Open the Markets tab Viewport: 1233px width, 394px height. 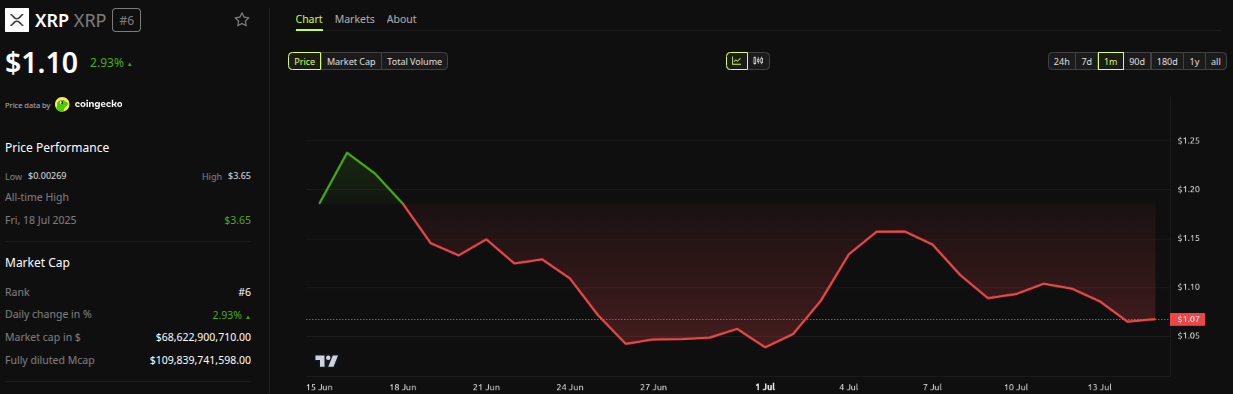354,19
